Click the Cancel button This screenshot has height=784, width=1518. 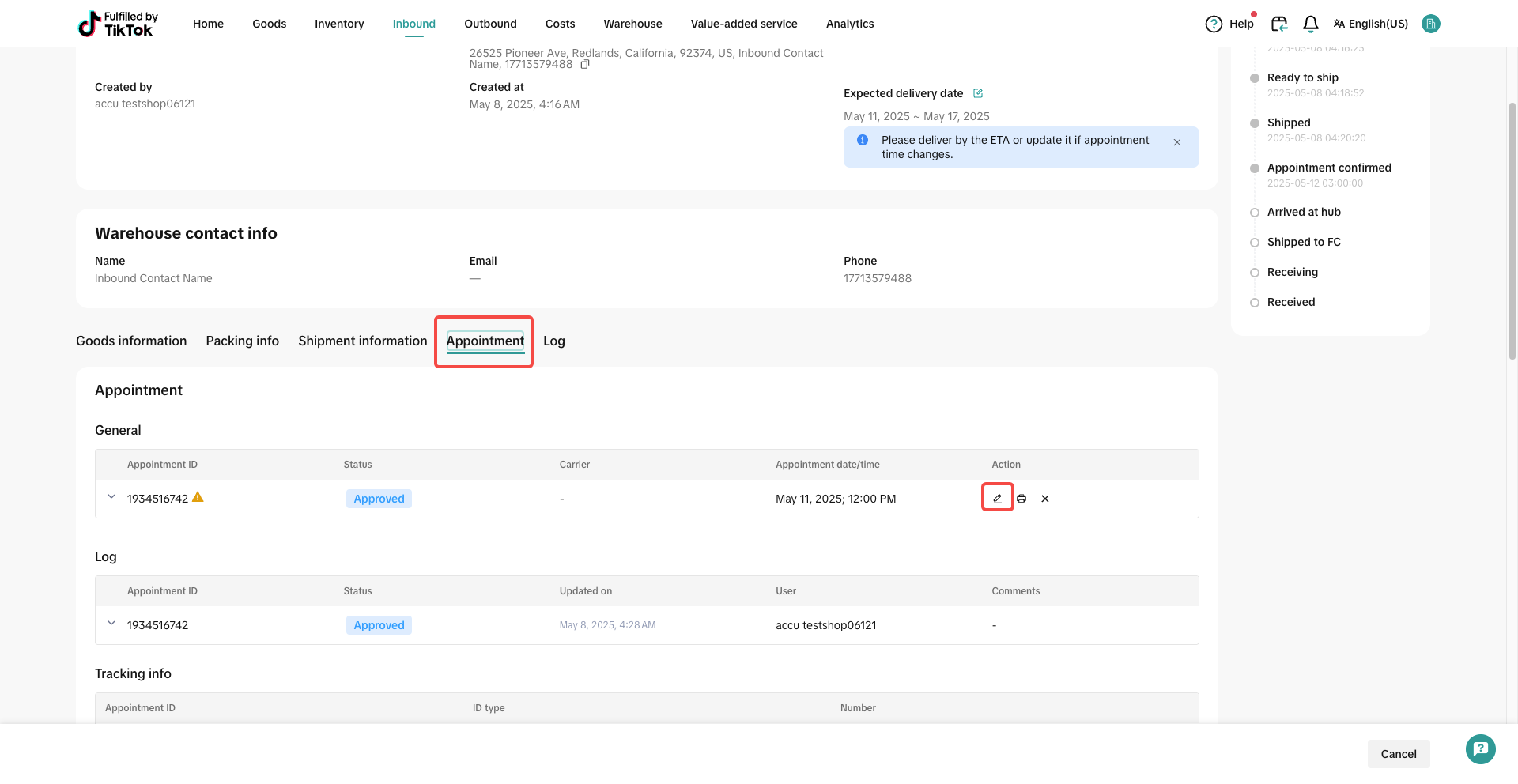pos(1398,753)
